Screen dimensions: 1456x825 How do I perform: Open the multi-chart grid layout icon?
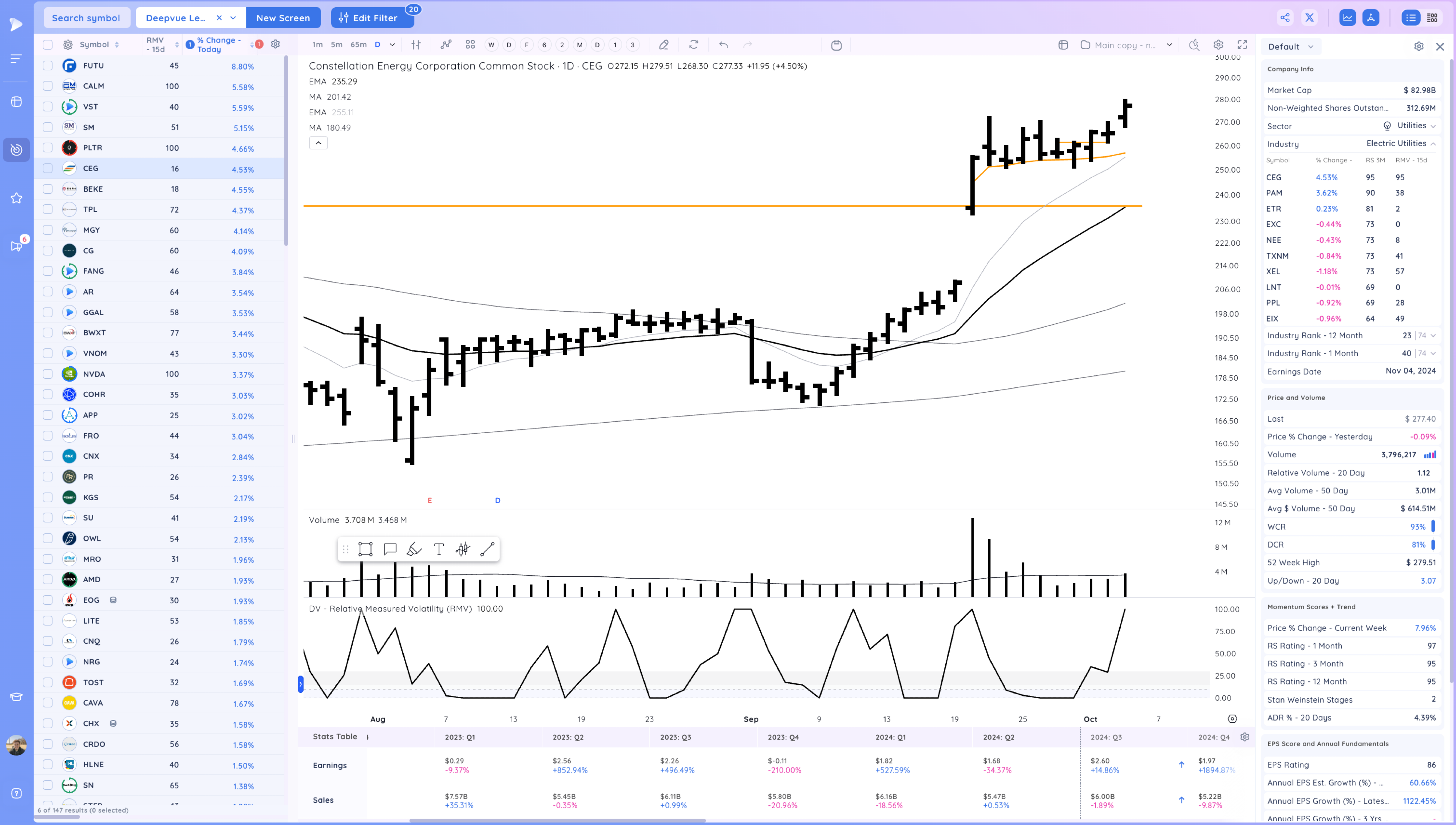(470, 45)
